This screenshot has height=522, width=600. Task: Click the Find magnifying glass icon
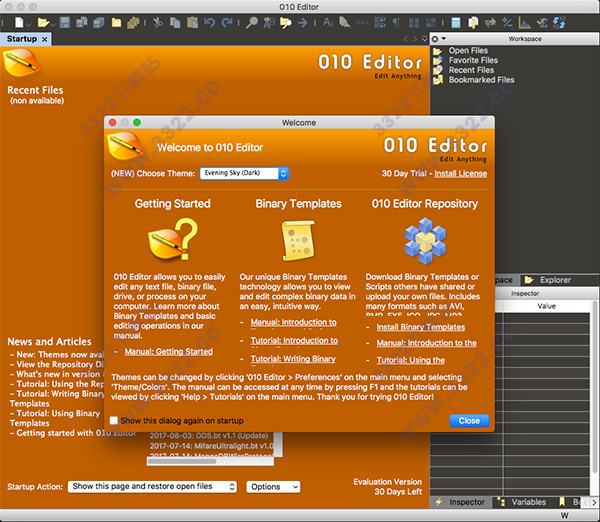pos(251,23)
